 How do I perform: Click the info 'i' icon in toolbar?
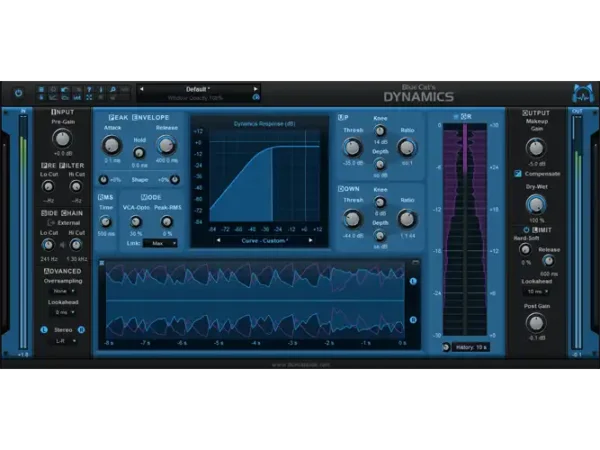tap(101, 90)
